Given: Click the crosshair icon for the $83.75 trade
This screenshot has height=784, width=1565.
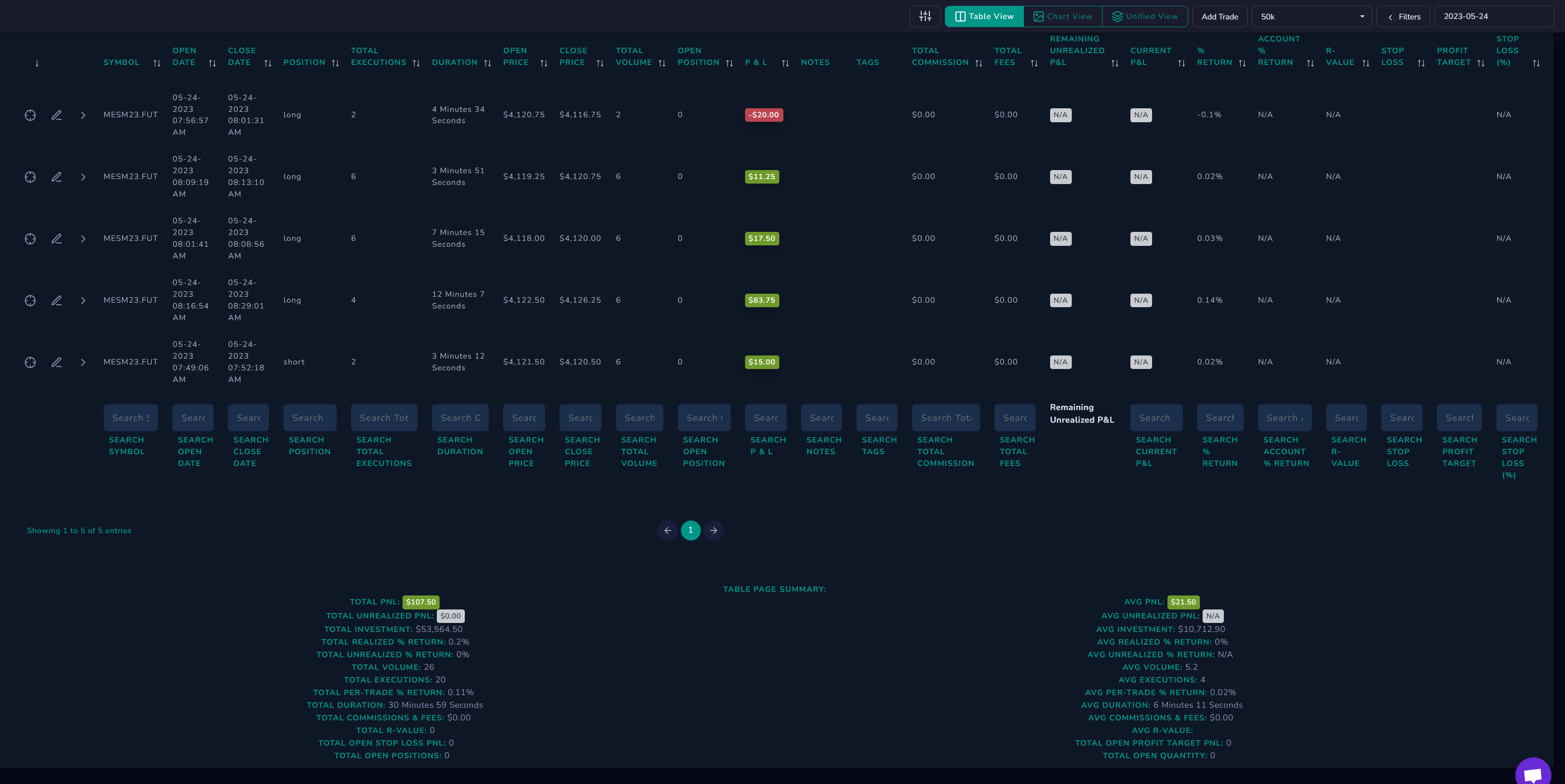Looking at the screenshot, I should (30, 300).
